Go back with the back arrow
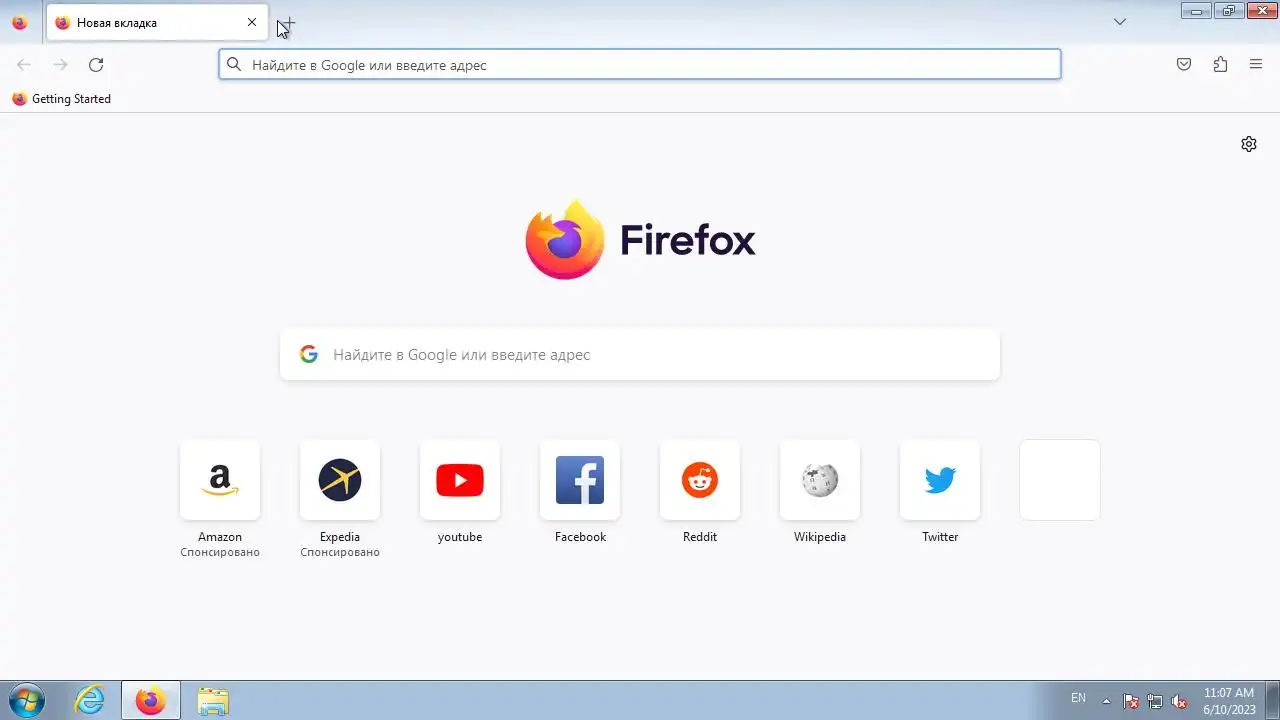The image size is (1280, 720). [24, 65]
